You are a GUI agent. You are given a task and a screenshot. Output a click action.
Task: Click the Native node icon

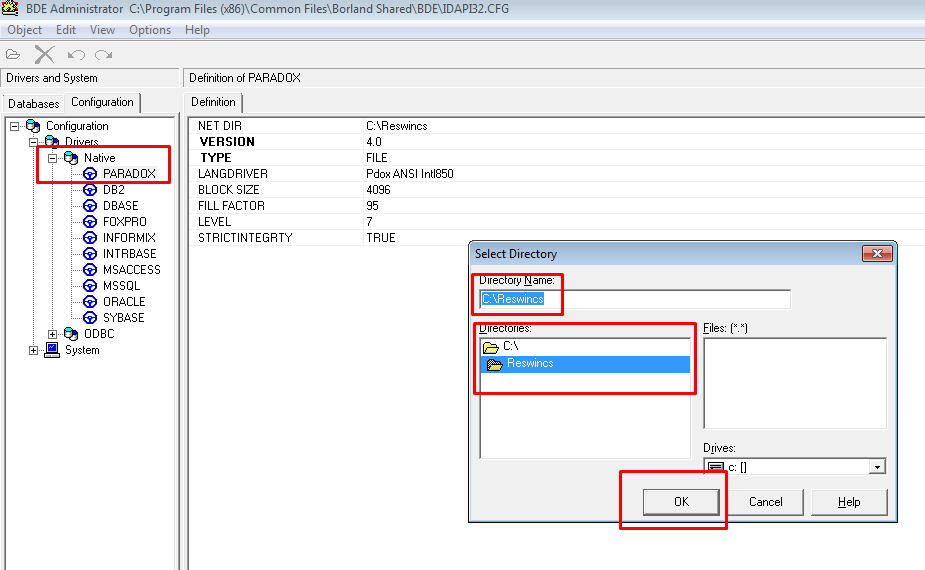(71, 158)
